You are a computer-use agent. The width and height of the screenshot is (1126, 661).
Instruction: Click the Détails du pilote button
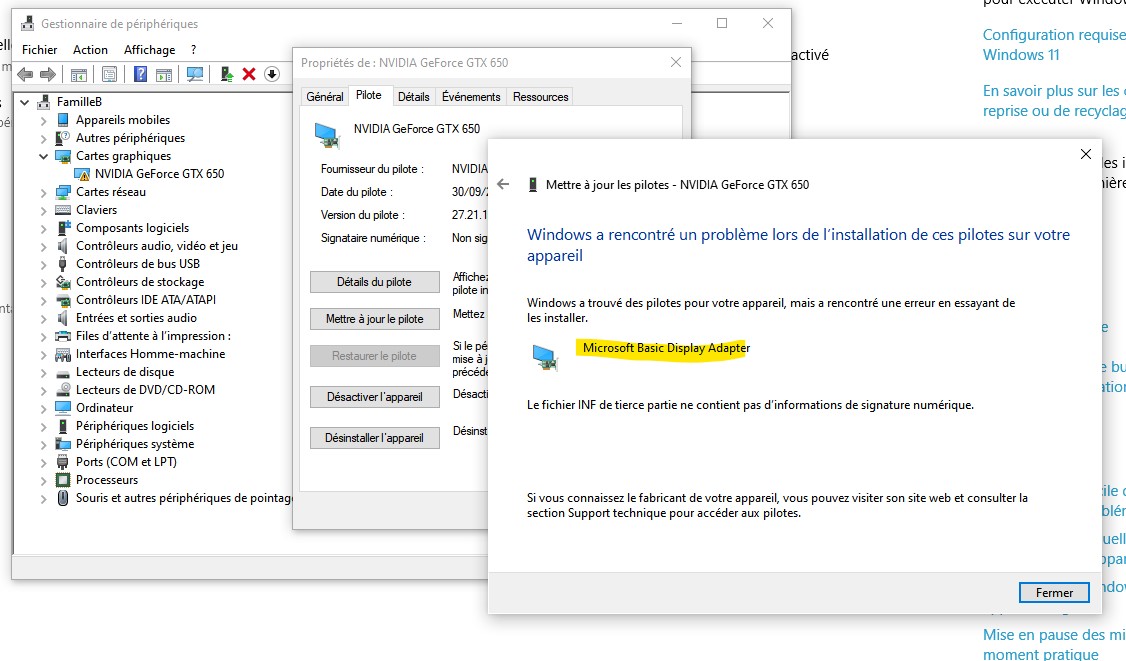(x=374, y=282)
